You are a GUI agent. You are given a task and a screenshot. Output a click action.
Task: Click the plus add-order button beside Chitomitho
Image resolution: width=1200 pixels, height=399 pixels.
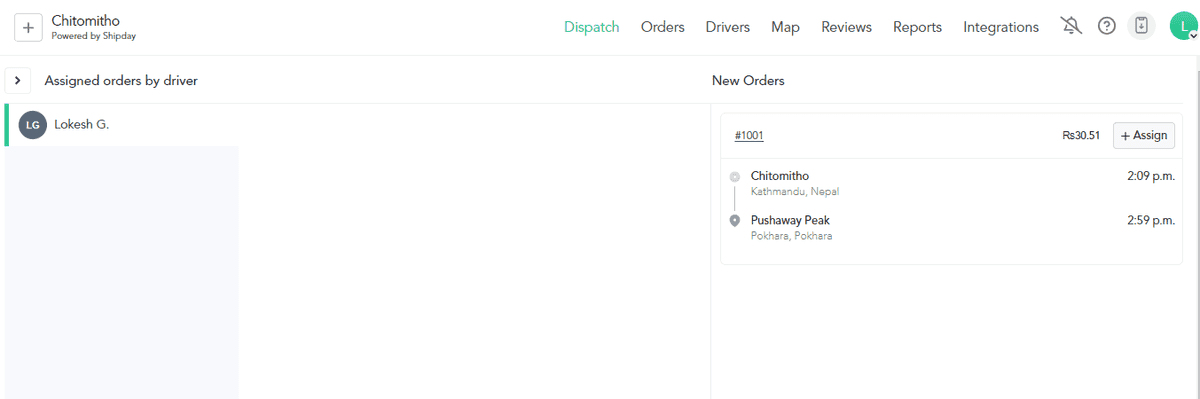28,27
